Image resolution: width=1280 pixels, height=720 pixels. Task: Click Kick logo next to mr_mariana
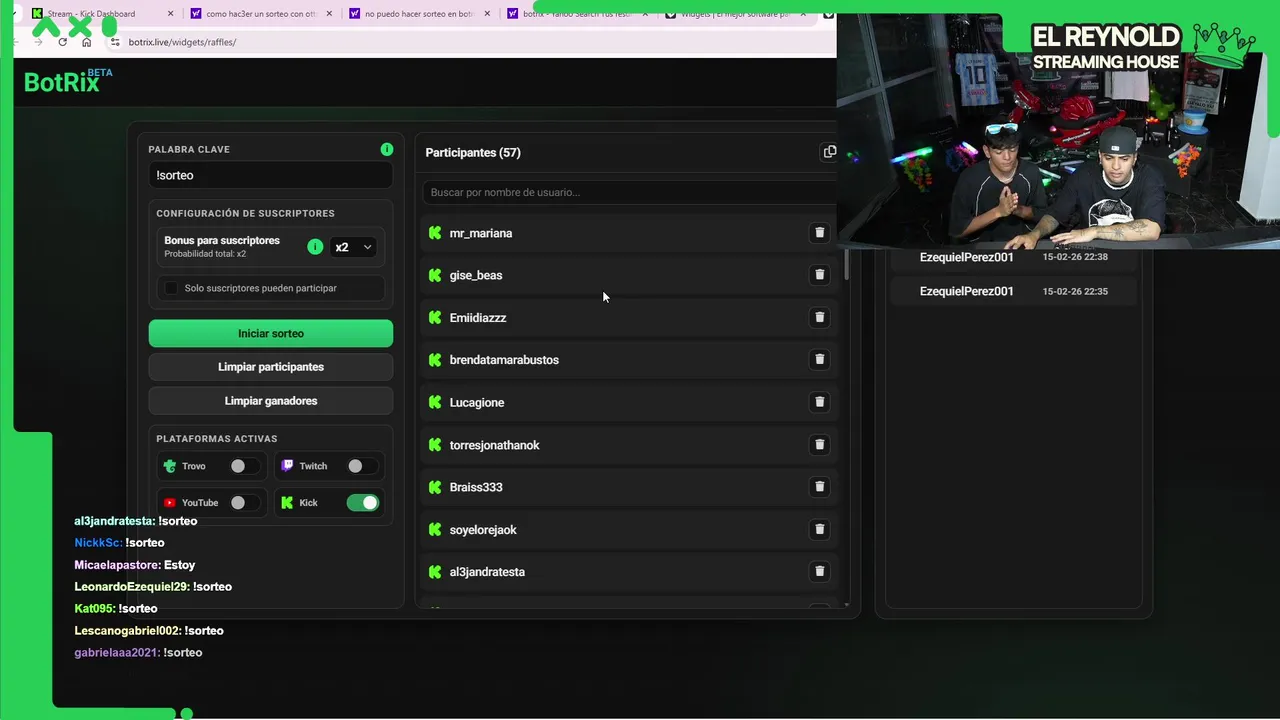coord(435,233)
